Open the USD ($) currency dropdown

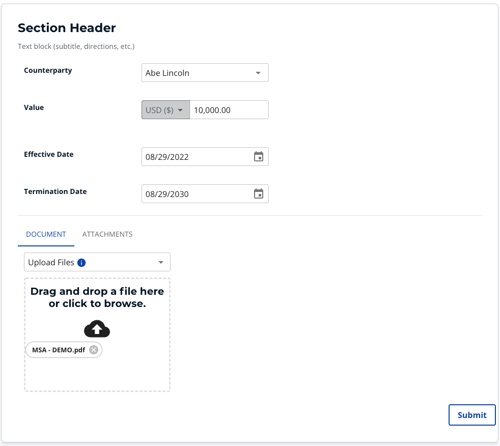click(x=165, y=110)
